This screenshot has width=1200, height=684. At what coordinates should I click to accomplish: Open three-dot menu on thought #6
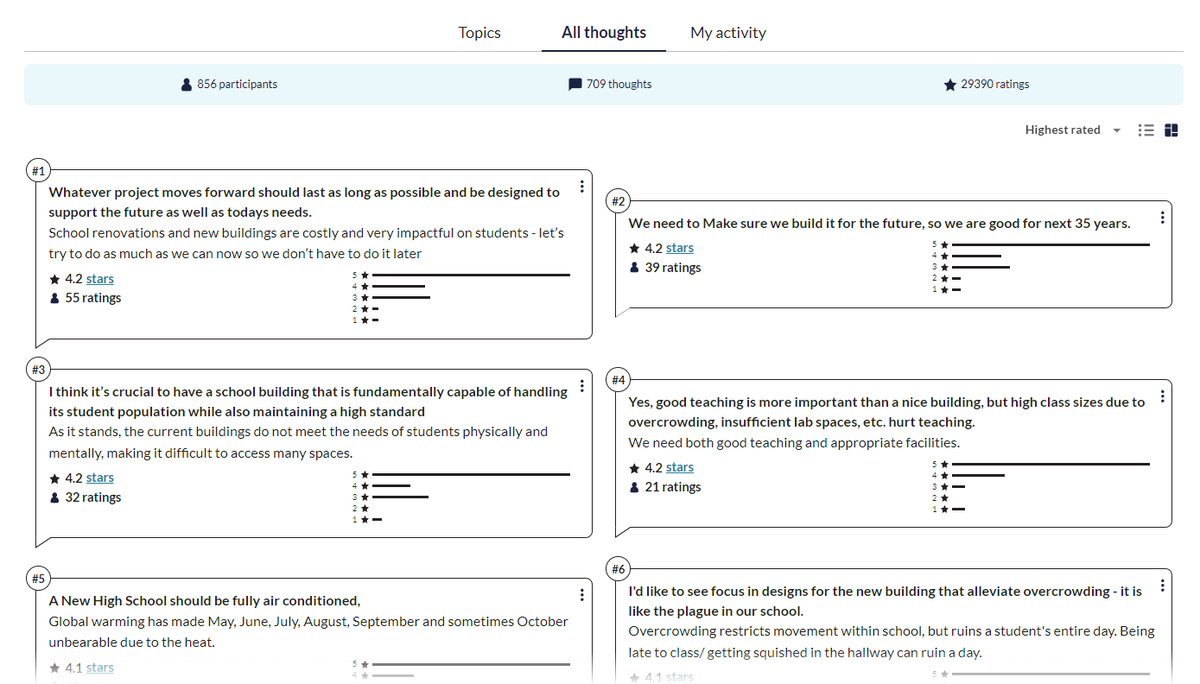pos(1161,586)
